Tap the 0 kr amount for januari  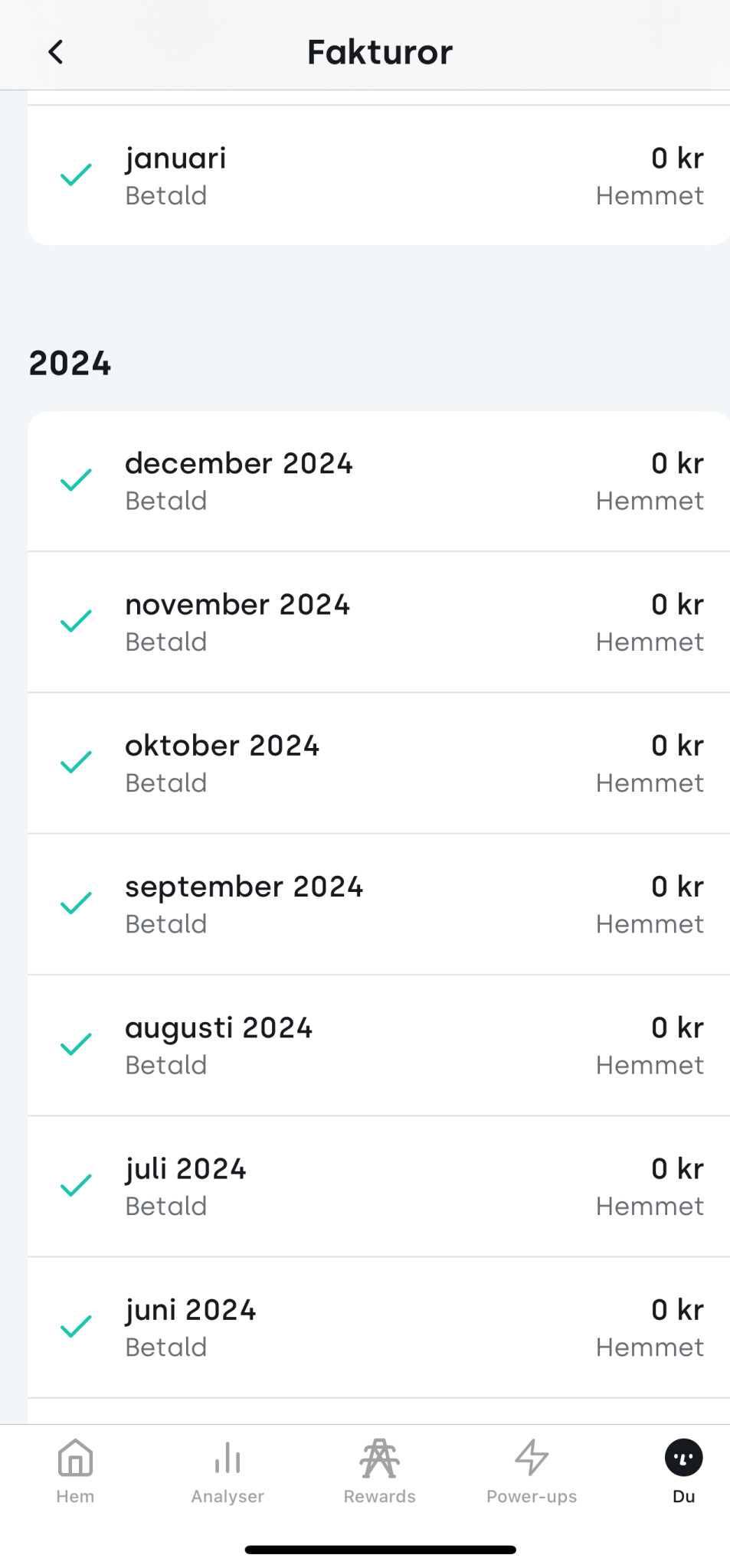677,158
